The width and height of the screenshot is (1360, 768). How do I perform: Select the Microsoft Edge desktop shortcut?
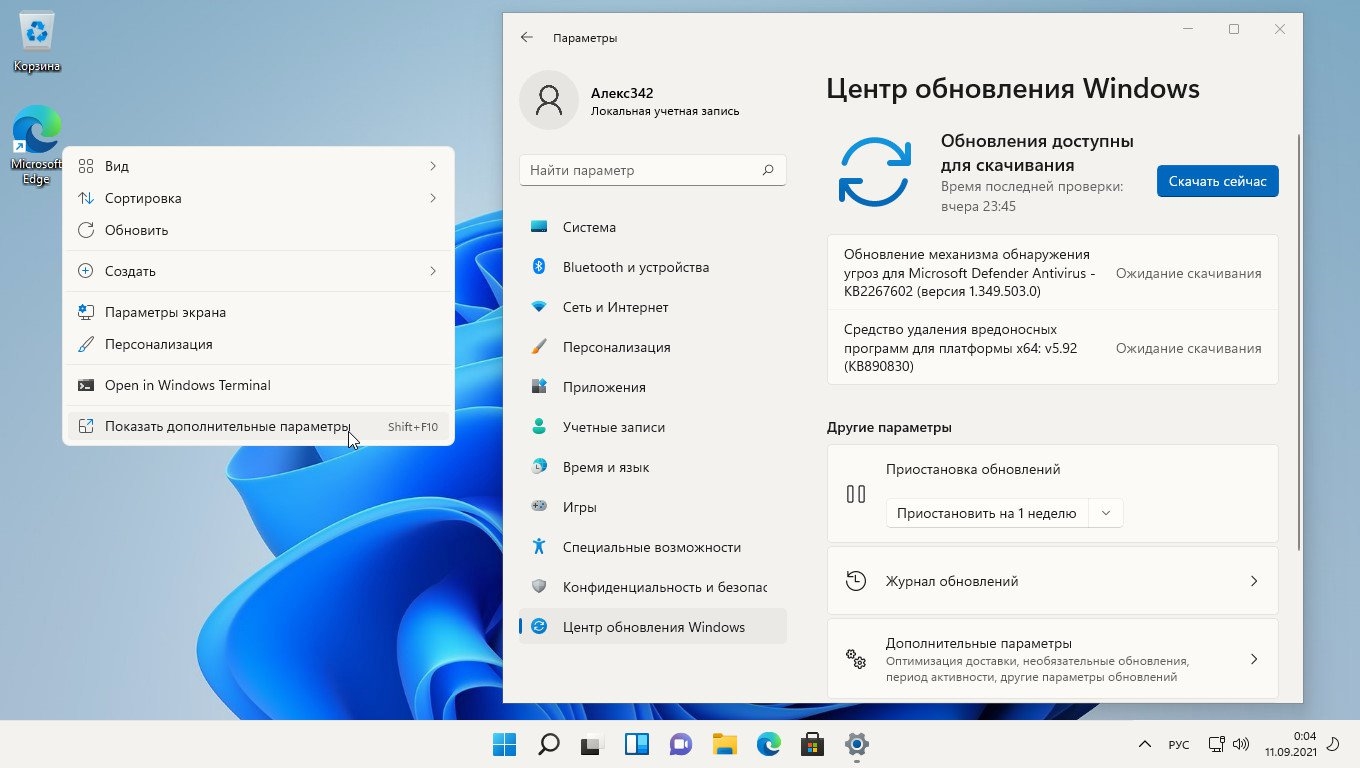[37, 145]
